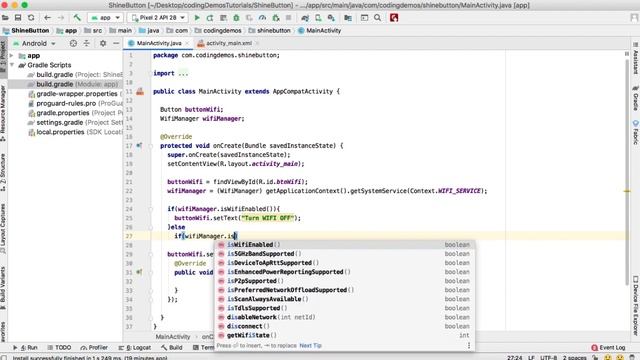Open the Gradle side panel tab

(x=636, y=98)
